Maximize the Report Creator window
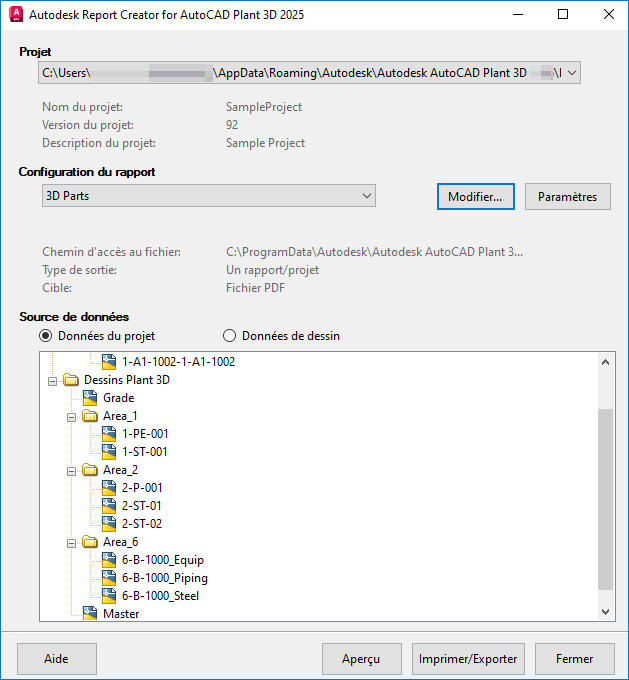This screenshot has width=629, height=680. (563, 14)
